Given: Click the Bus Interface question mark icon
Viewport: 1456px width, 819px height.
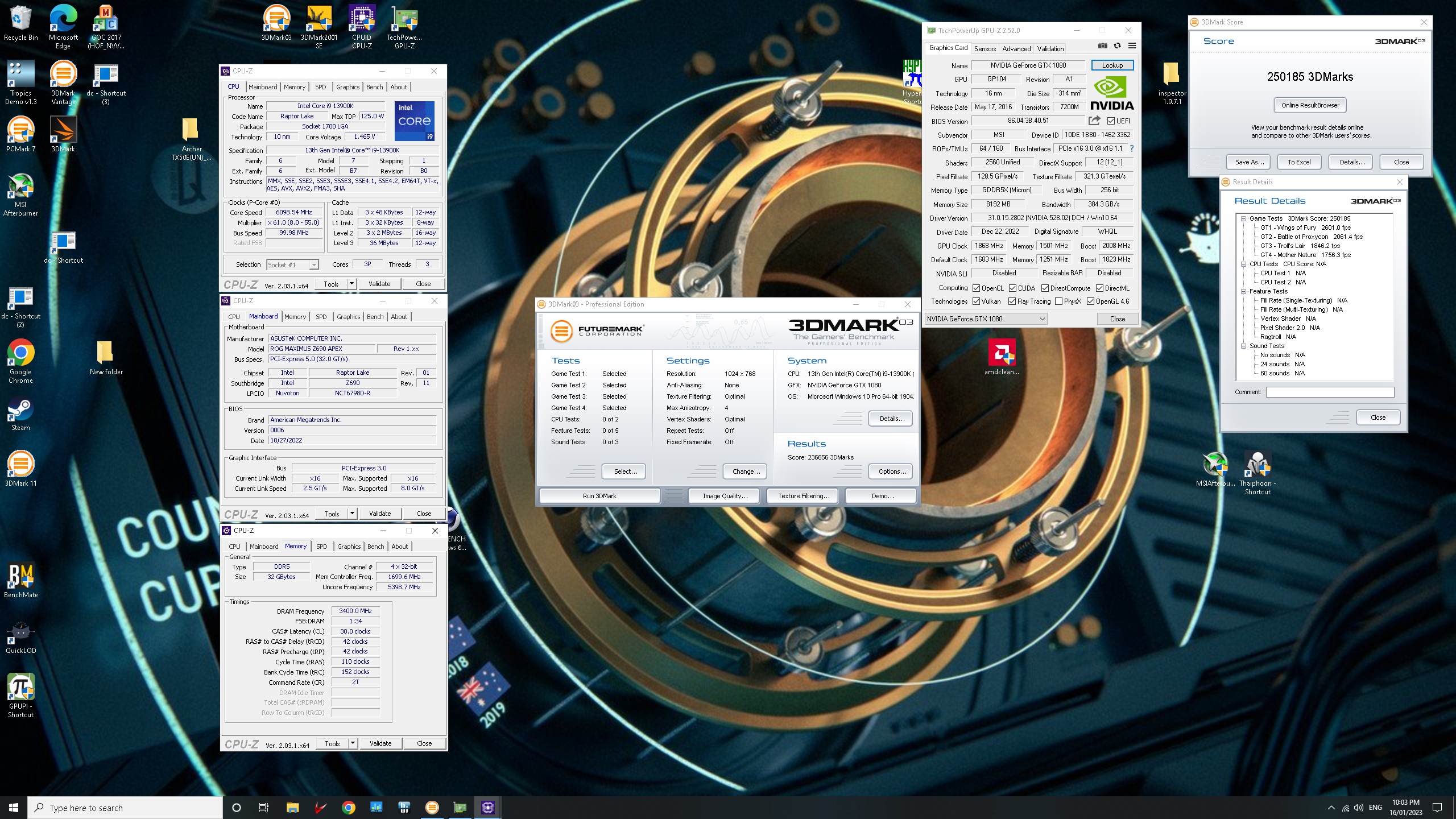Looking at the screenshot, I should [x=1131, y=148].
